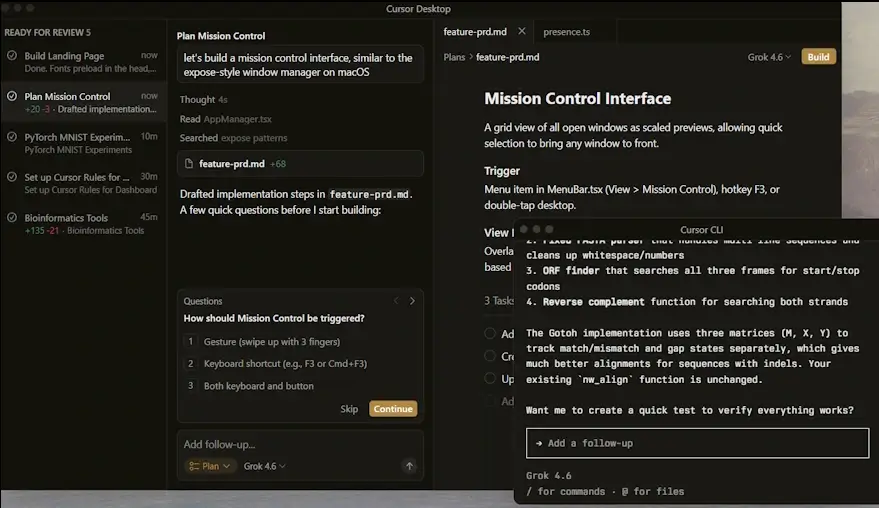Click the Cursor Desktop window title
The height and width of the screenshot is (508, 879).
click(x=418, y=9)
